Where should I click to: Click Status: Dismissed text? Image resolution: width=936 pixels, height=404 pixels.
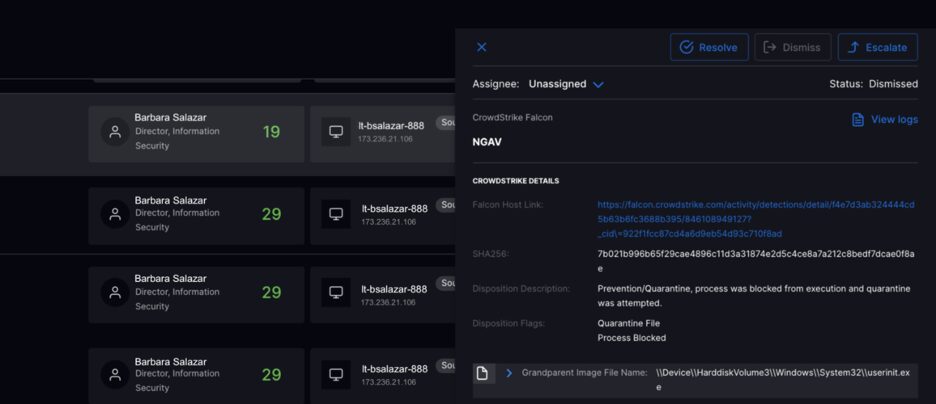tap(873, 84)
